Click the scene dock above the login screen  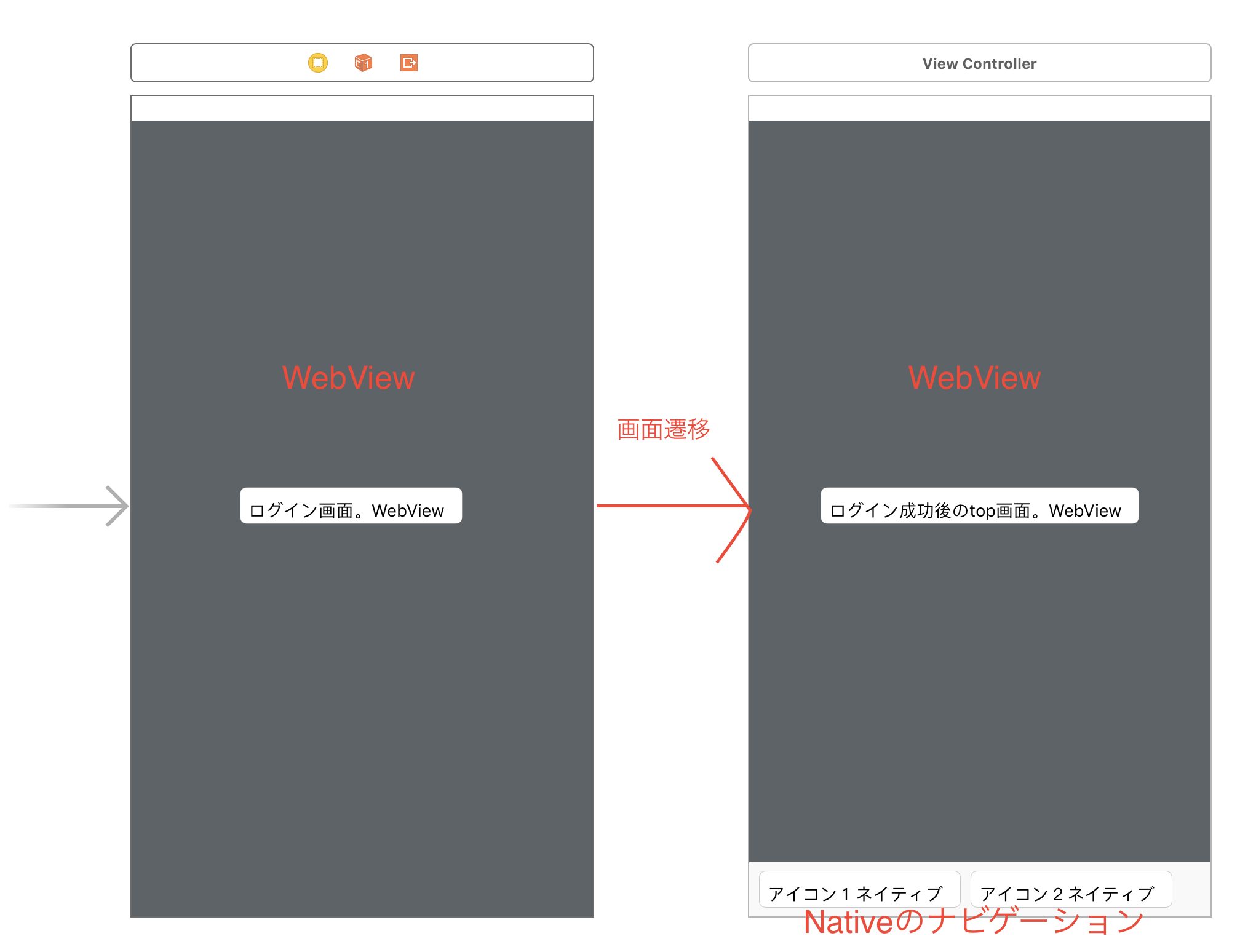point(362,63)
